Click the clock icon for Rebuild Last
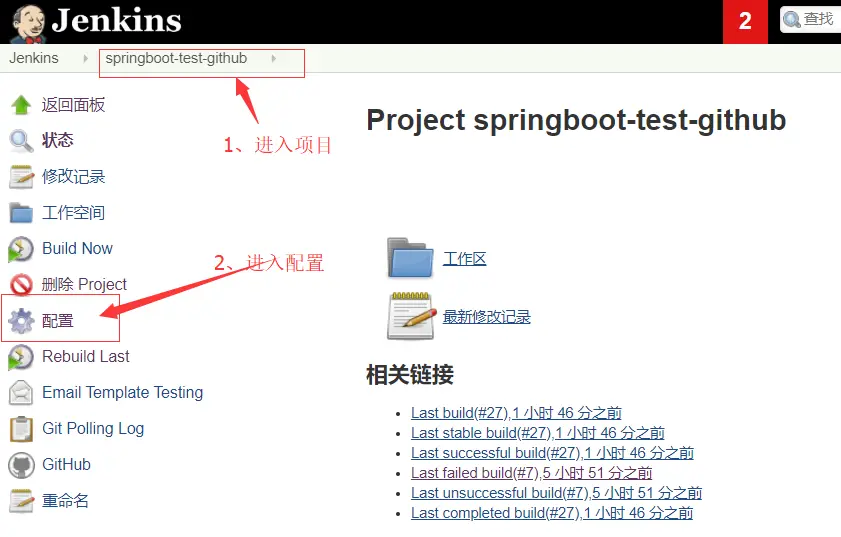This screenshot has width=841, height=537. (x=21, y=357)
